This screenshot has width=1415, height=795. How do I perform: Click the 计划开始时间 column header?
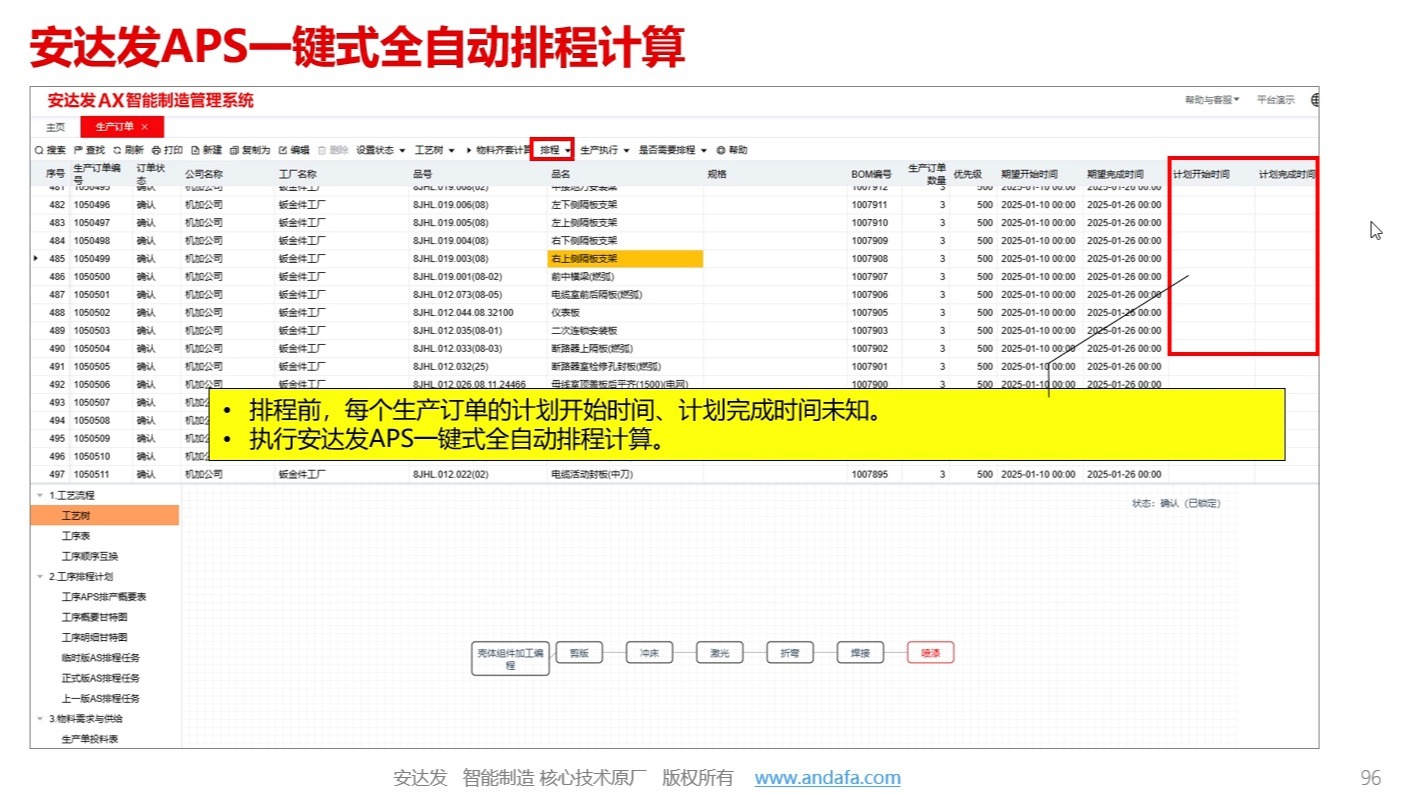1201,174
